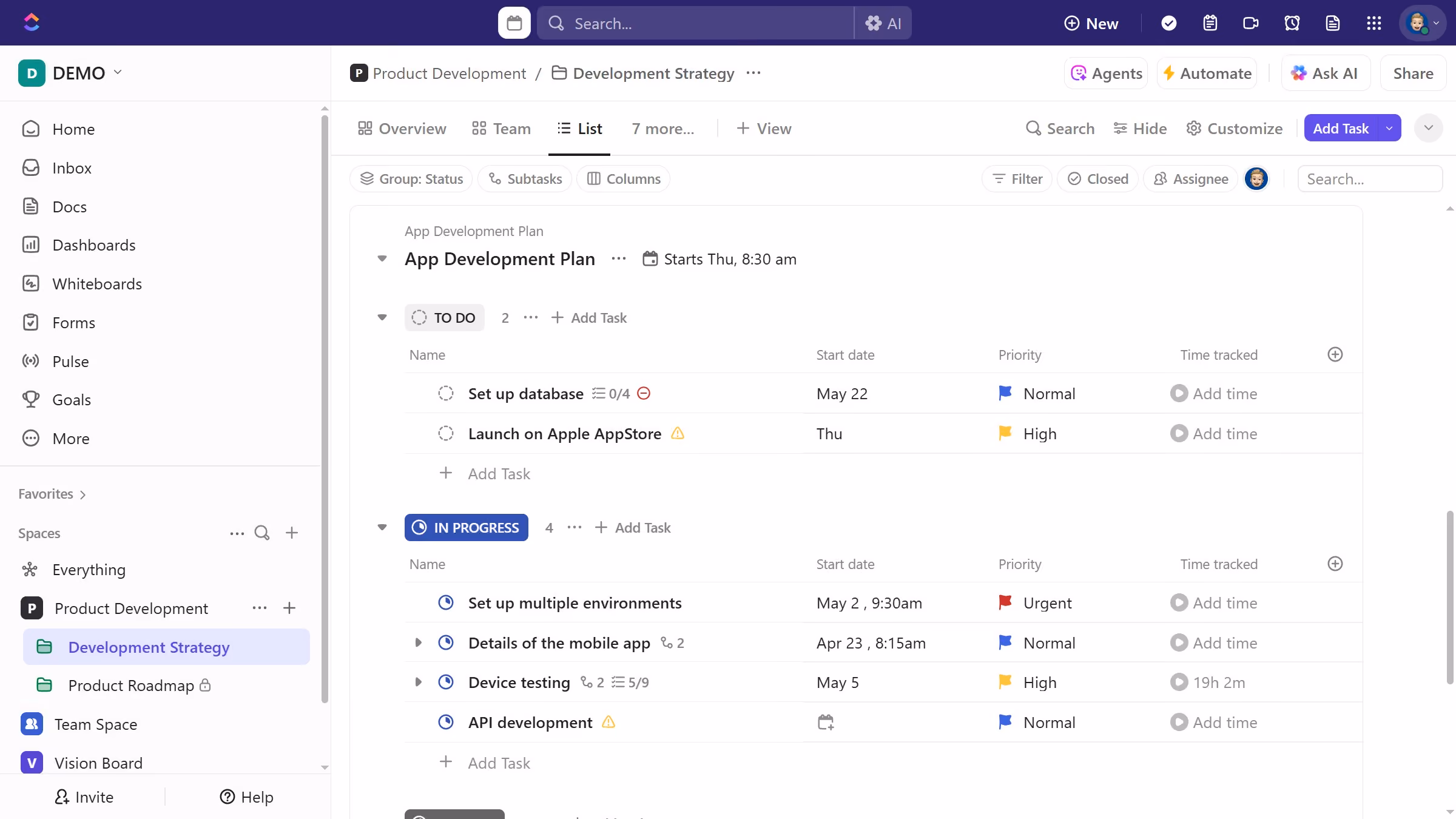Image resolution: width=1456 pixels, height=819 pixels.
Task: Open Product Development space ellipsis menu
Action: pos(260,608)
